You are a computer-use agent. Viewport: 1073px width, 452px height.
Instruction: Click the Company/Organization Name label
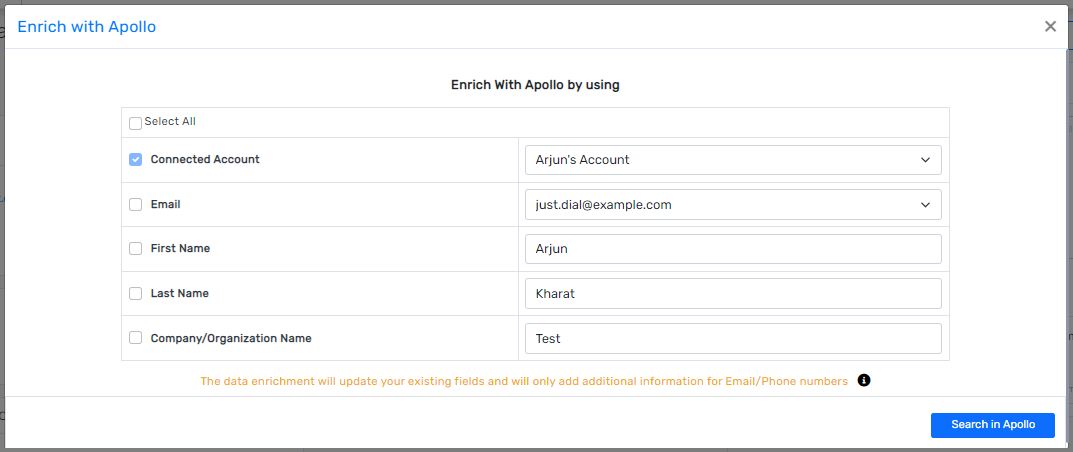pyautogui.click(x=231, y=338)
